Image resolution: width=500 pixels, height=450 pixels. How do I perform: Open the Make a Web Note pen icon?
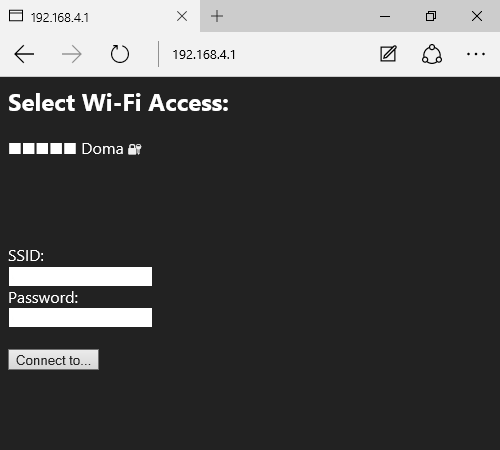388,54
